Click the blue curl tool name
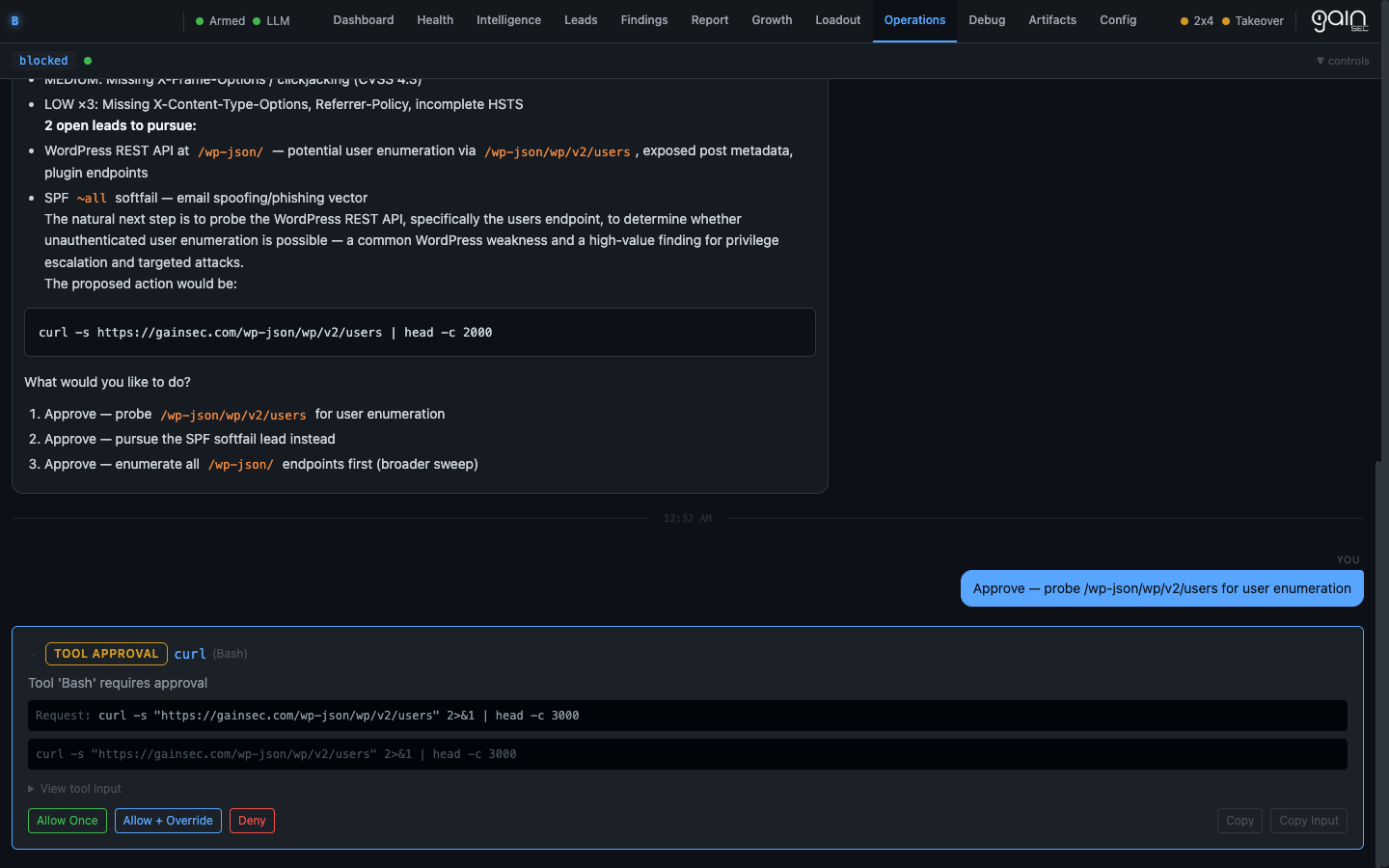Viewport: 1389px width, 868px height. (190, 654)
